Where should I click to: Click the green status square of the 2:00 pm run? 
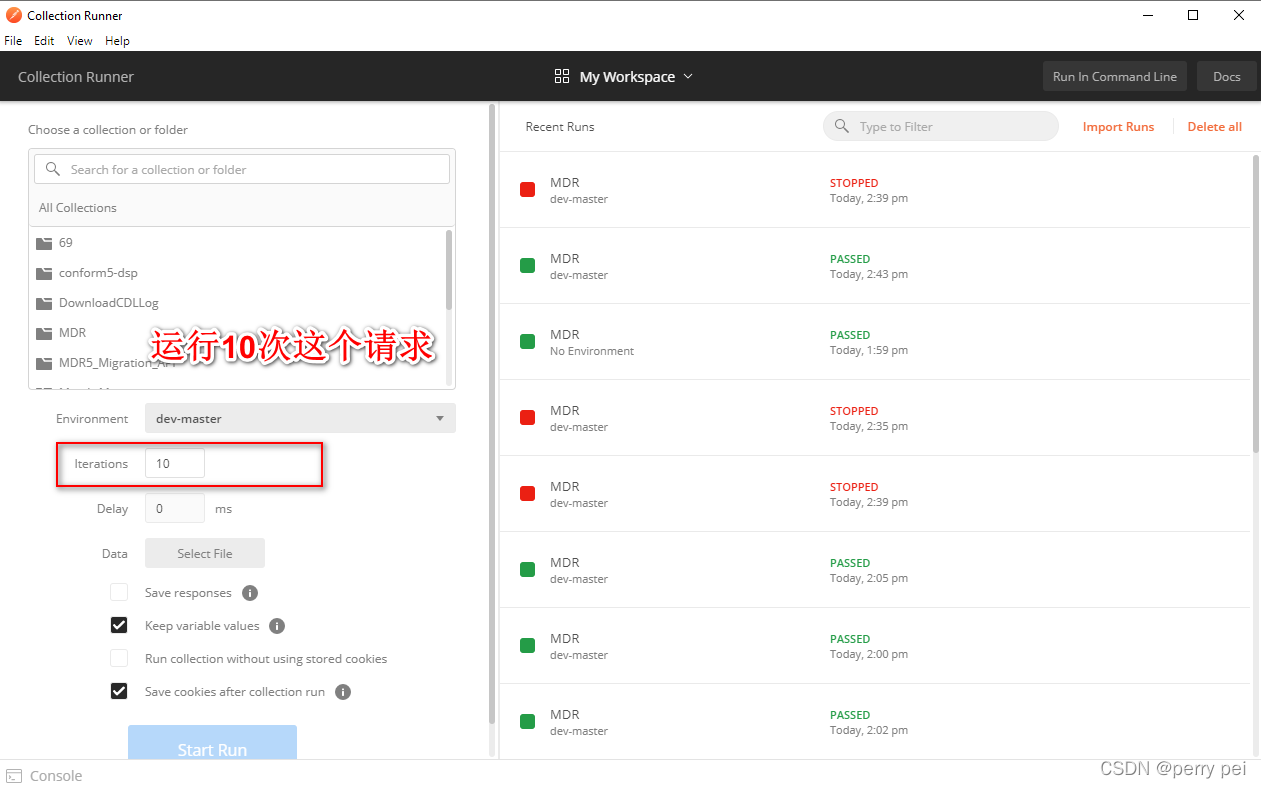click(527, 646)
